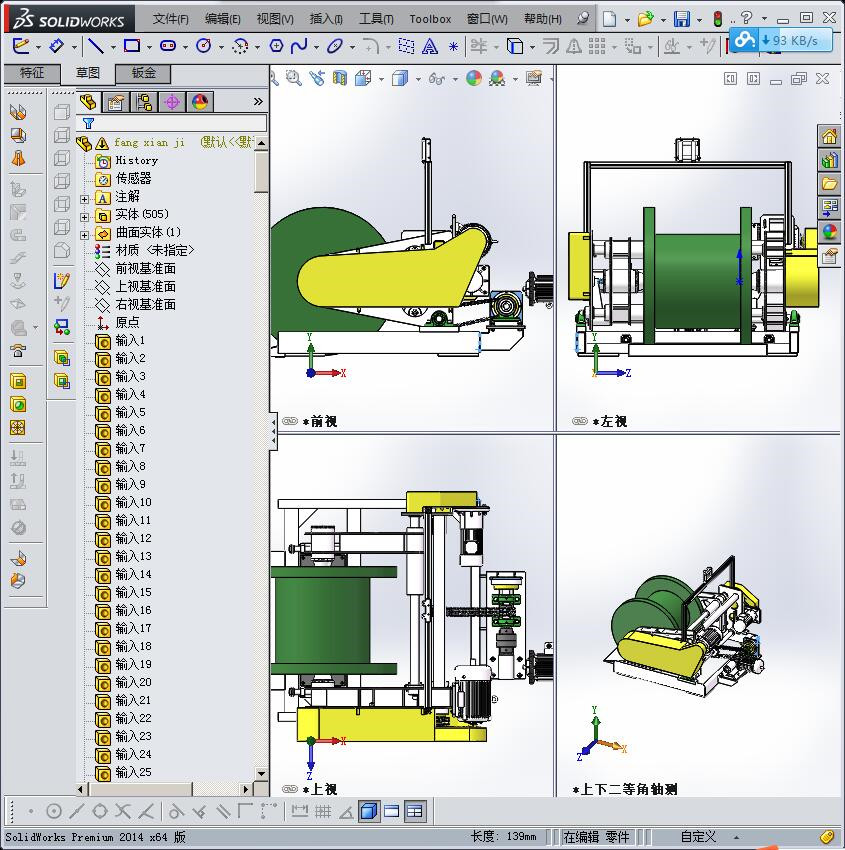Click the Sketch icon with pencil in side toolbar

pos(62,280)
